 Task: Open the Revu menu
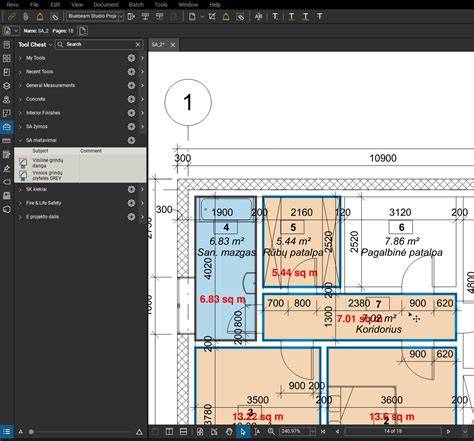point(13,5)
